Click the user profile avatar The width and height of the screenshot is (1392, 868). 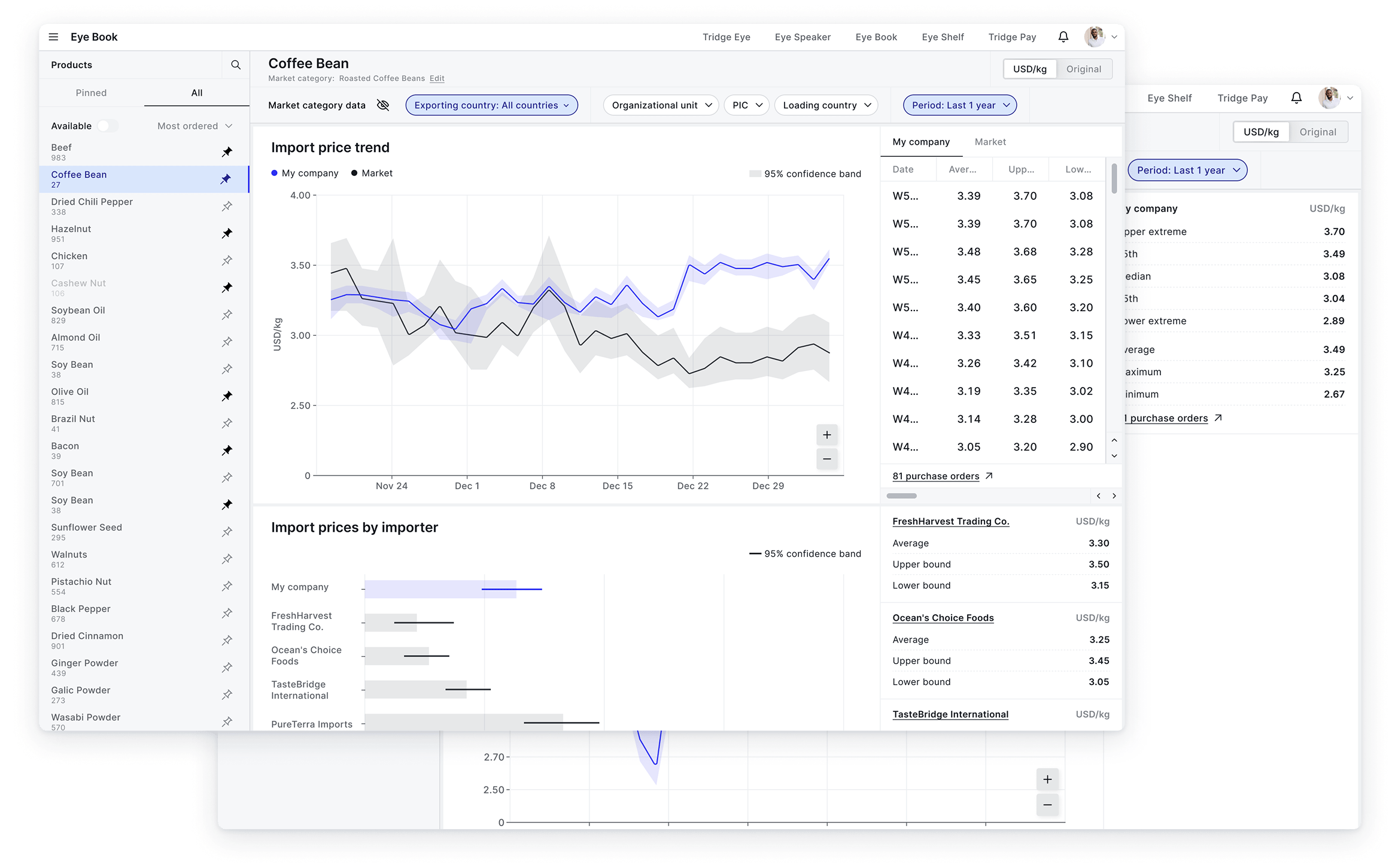tap(1095, 37)
